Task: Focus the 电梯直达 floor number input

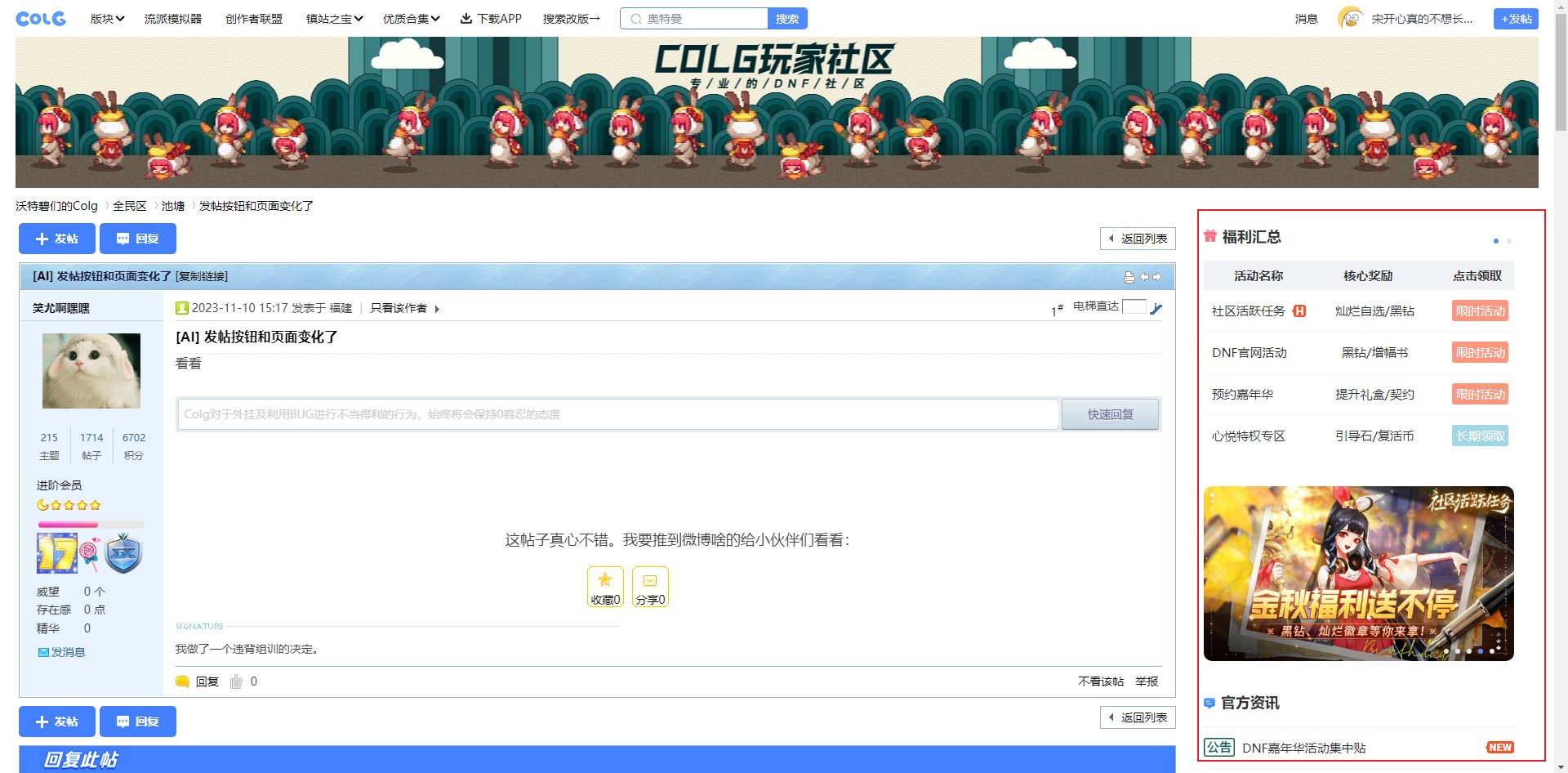Action: click(x=1134, y=306)
